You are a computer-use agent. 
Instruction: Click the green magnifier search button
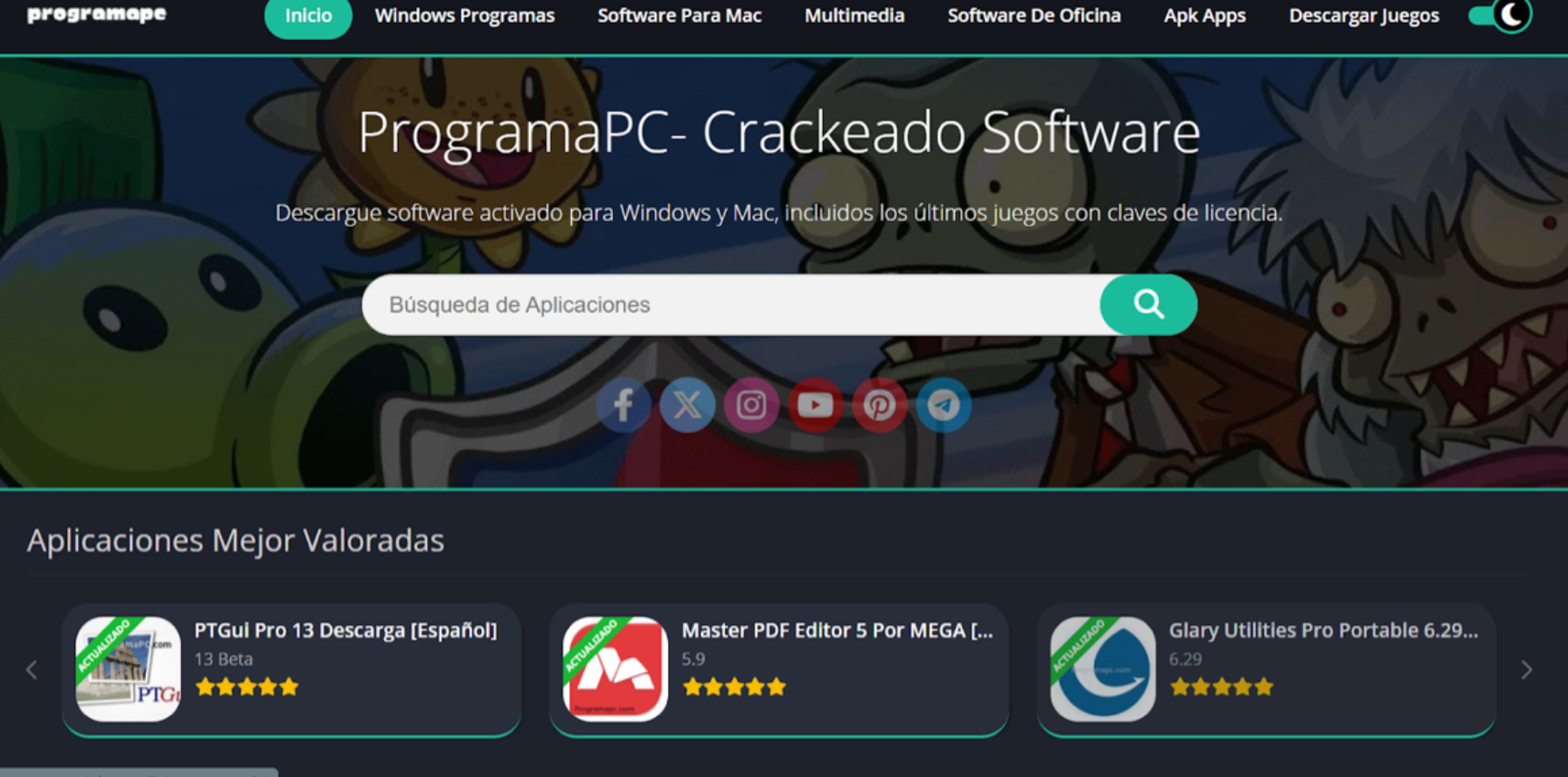(1148, 305)
